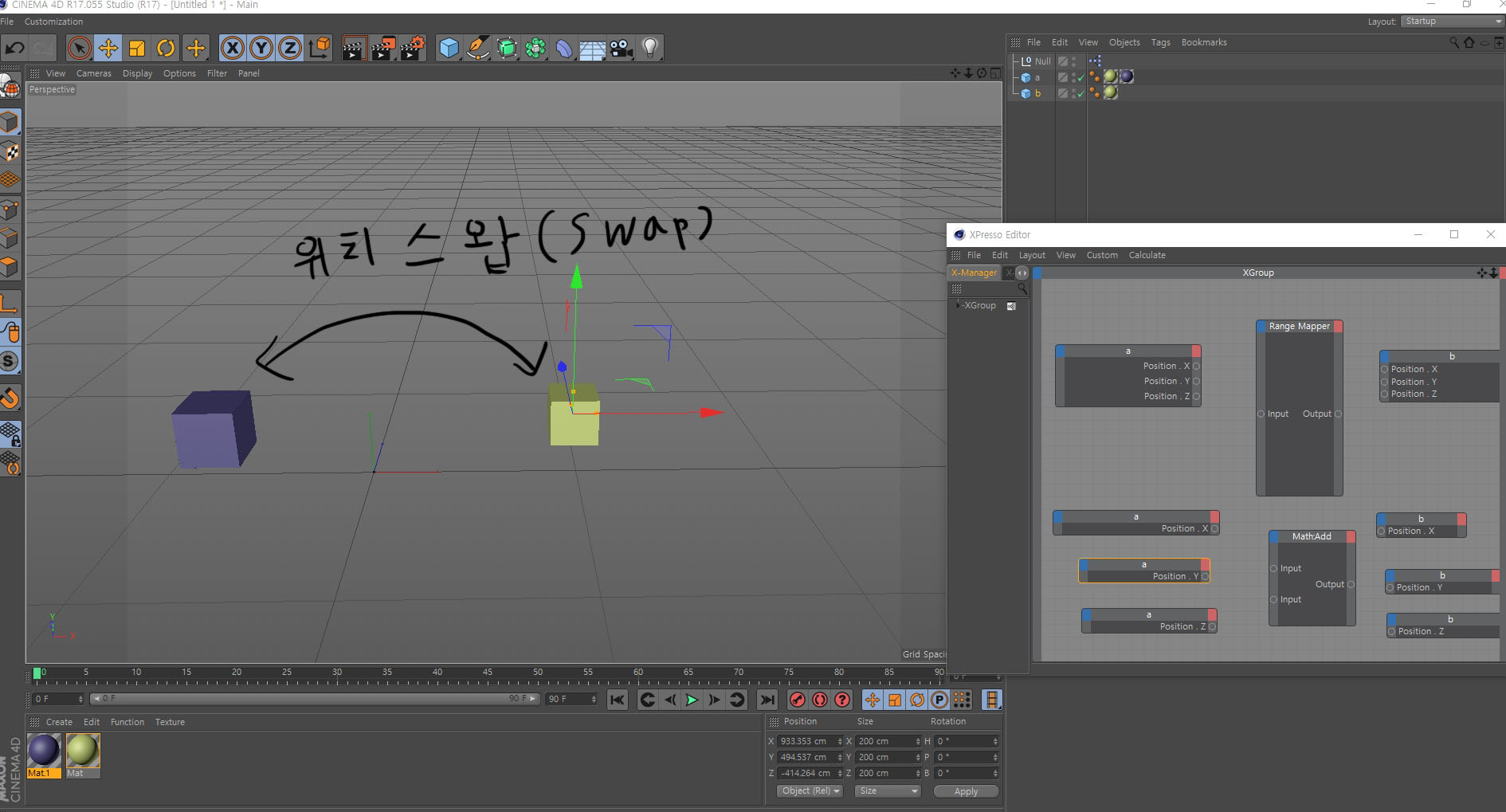Open the Size mode dropdown
The height and width of the screenshot is (812, 1506).
pyautogui.click(x=888, y=791)
